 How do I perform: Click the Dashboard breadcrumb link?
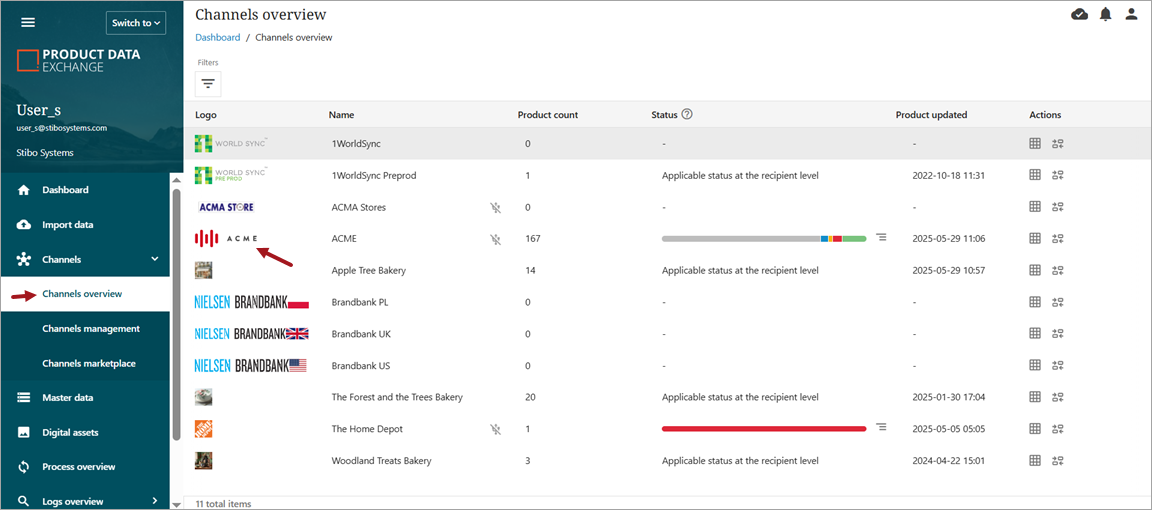point(217,38)
